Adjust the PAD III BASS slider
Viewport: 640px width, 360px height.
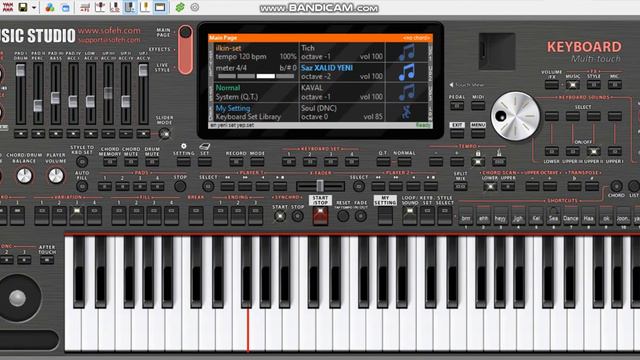(55, 98)
